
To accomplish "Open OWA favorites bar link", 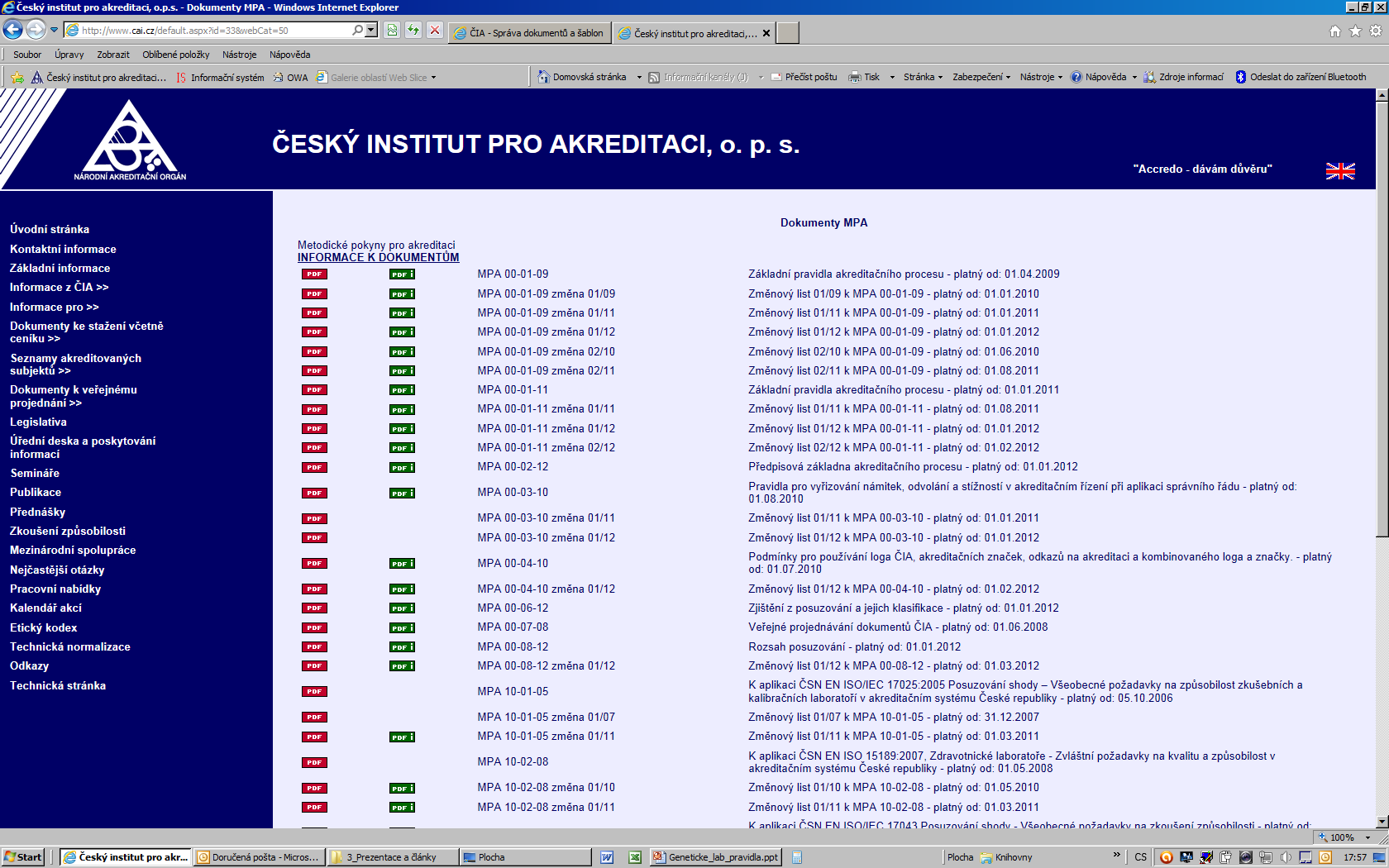I will point(290,78).
